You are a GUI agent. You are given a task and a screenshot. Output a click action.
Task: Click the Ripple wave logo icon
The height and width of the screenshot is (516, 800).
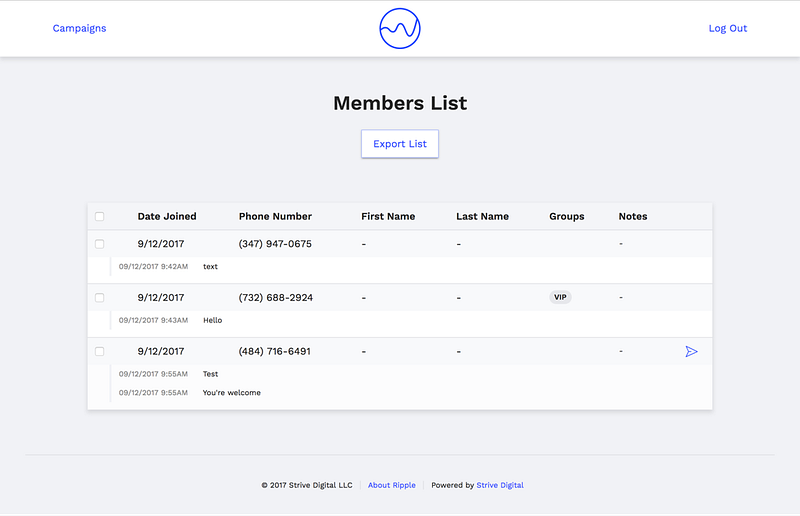tap(400, 28)
